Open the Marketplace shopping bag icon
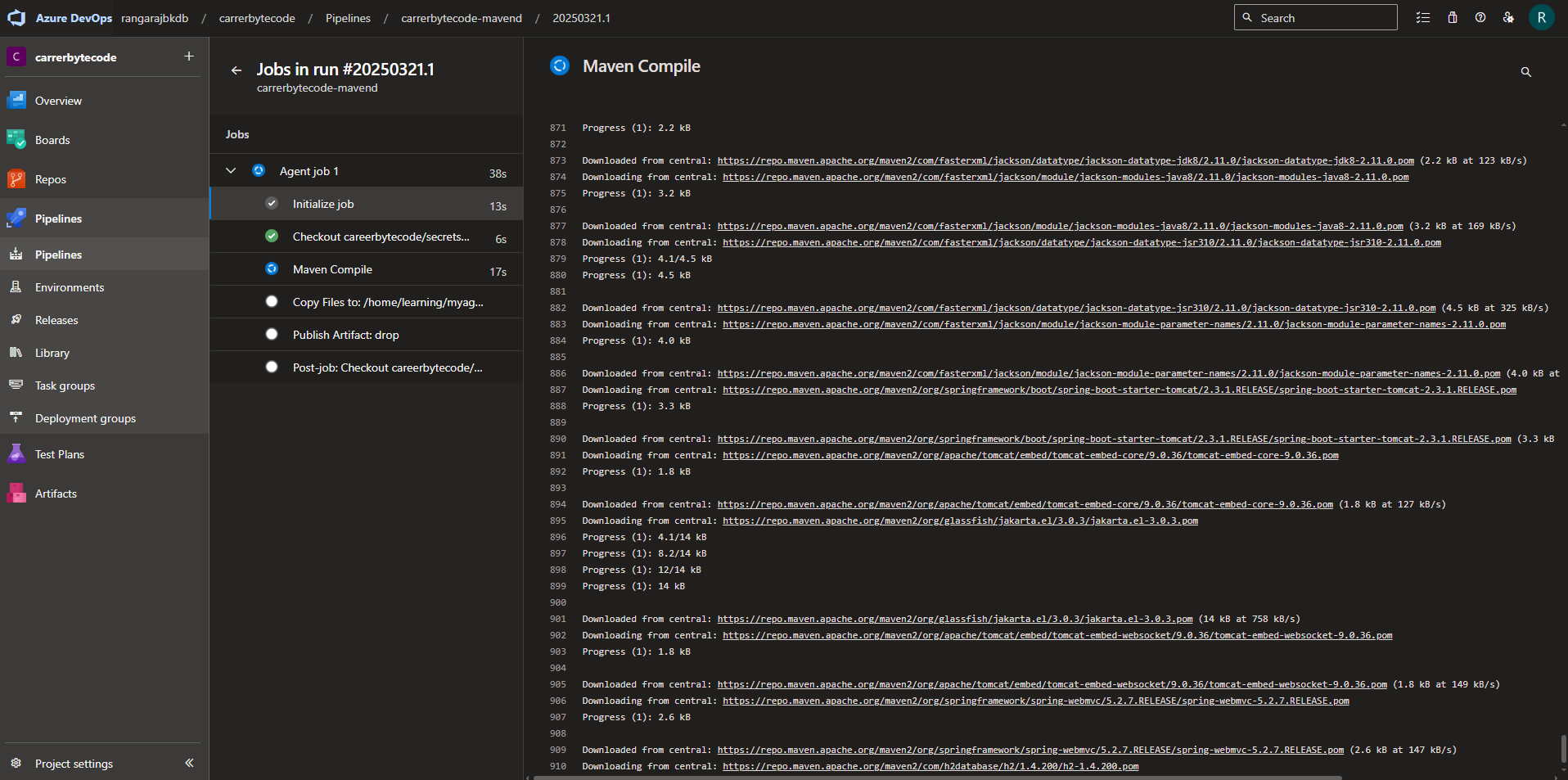The height and width of the screenshot is (780, 1568). point(1452,17)
